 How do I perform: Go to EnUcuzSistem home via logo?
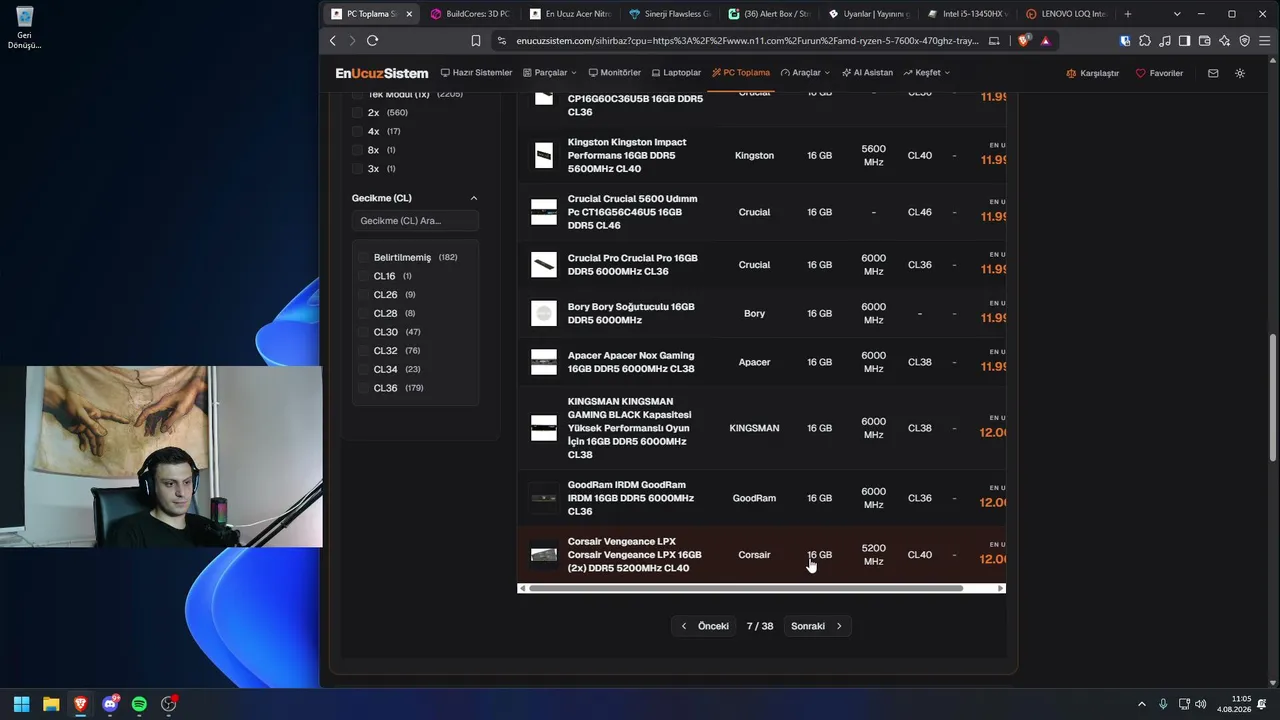pyautogui.click(x=382, y=73)
